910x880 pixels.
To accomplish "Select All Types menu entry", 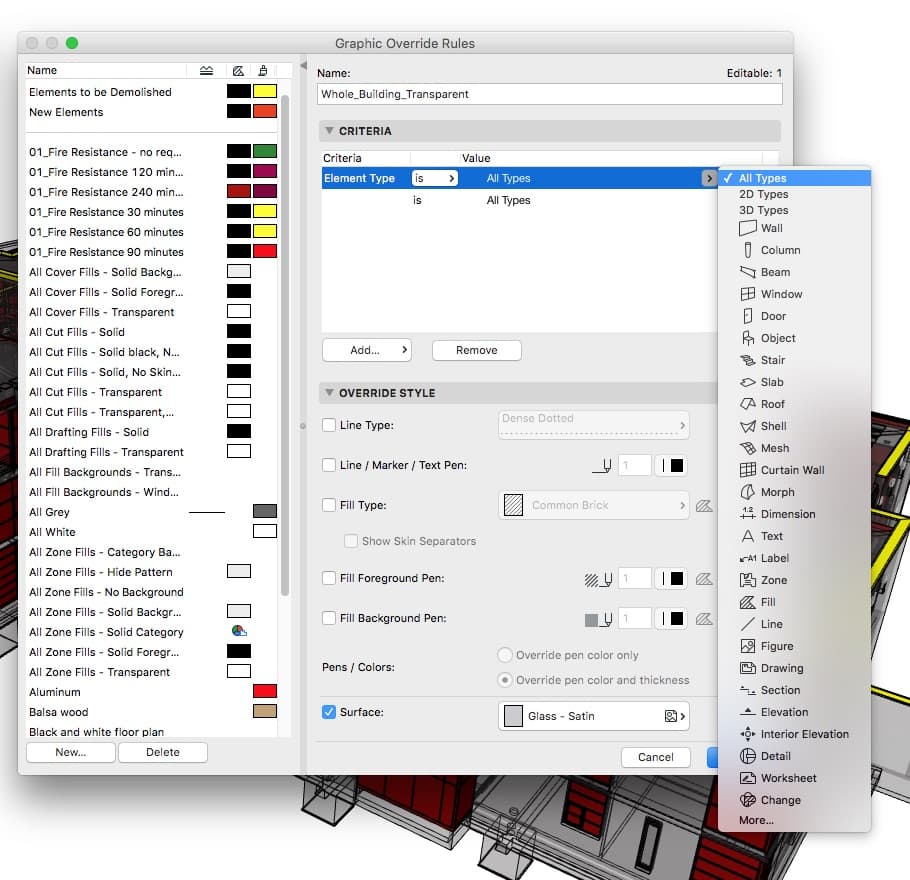I will (795, 178).
